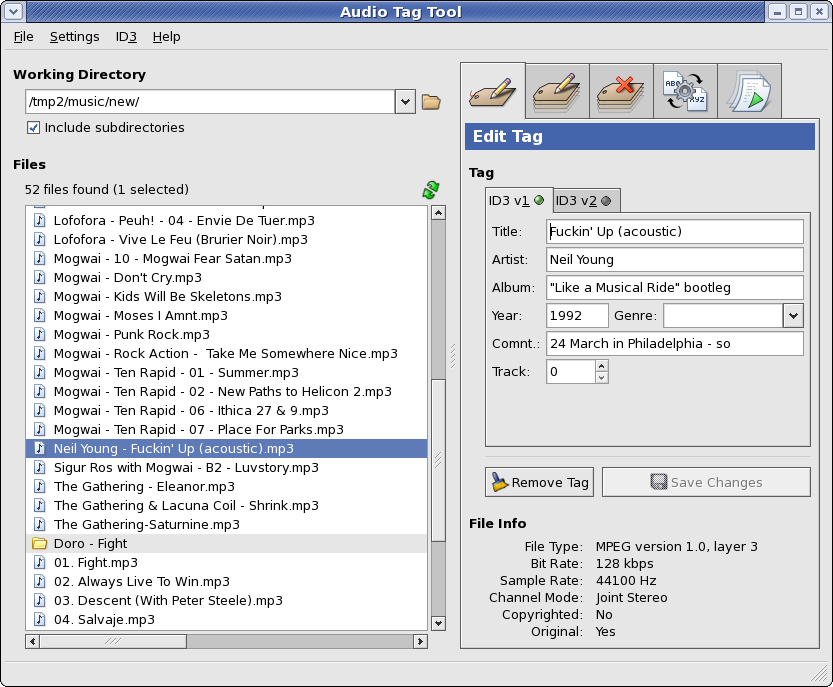Click the working directory path field
833x687 pixels.
[210, 101]
